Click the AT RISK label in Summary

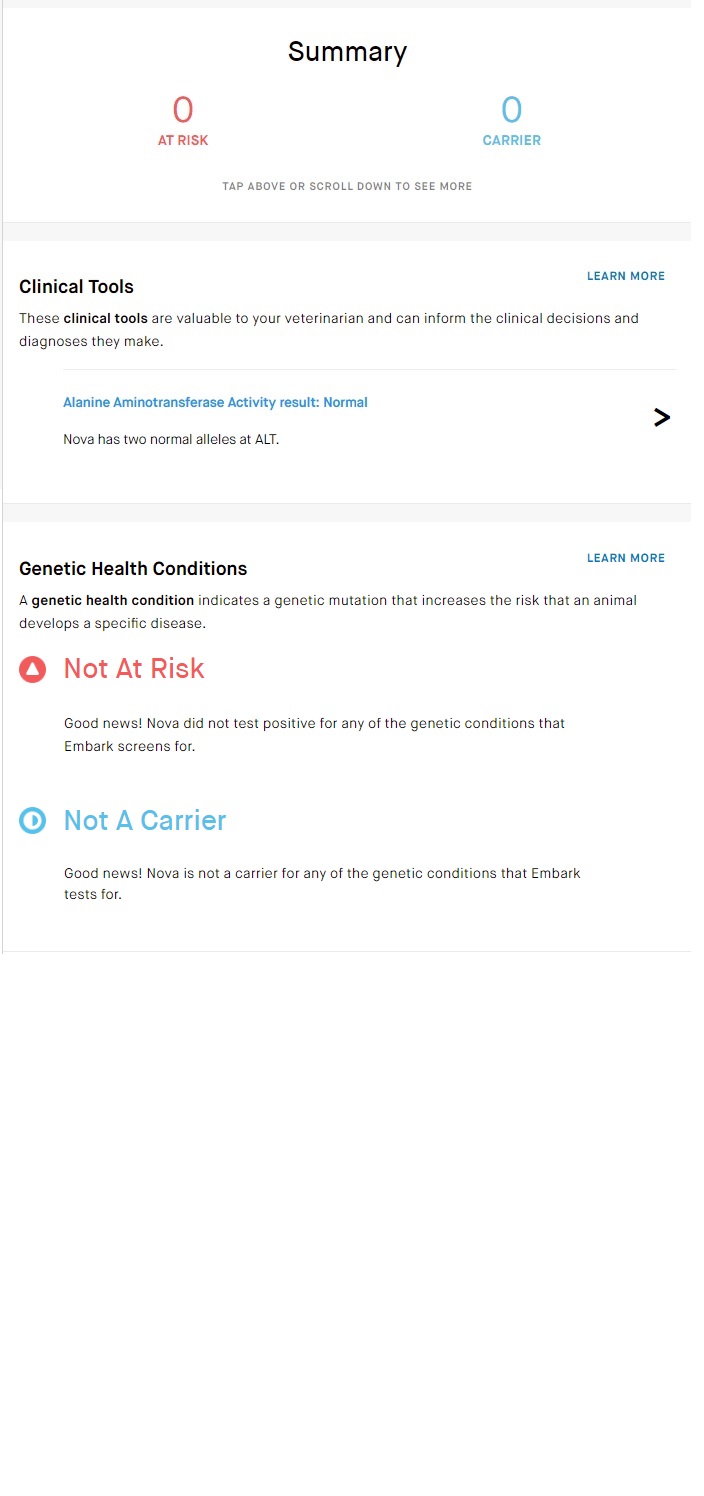(x=183, y=141)
